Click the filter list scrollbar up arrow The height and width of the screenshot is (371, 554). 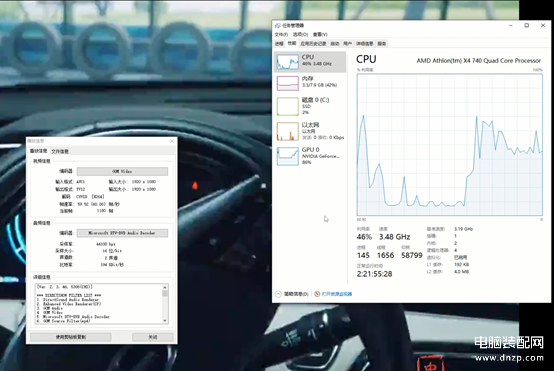pyautogui.click(x=165, y=287)
